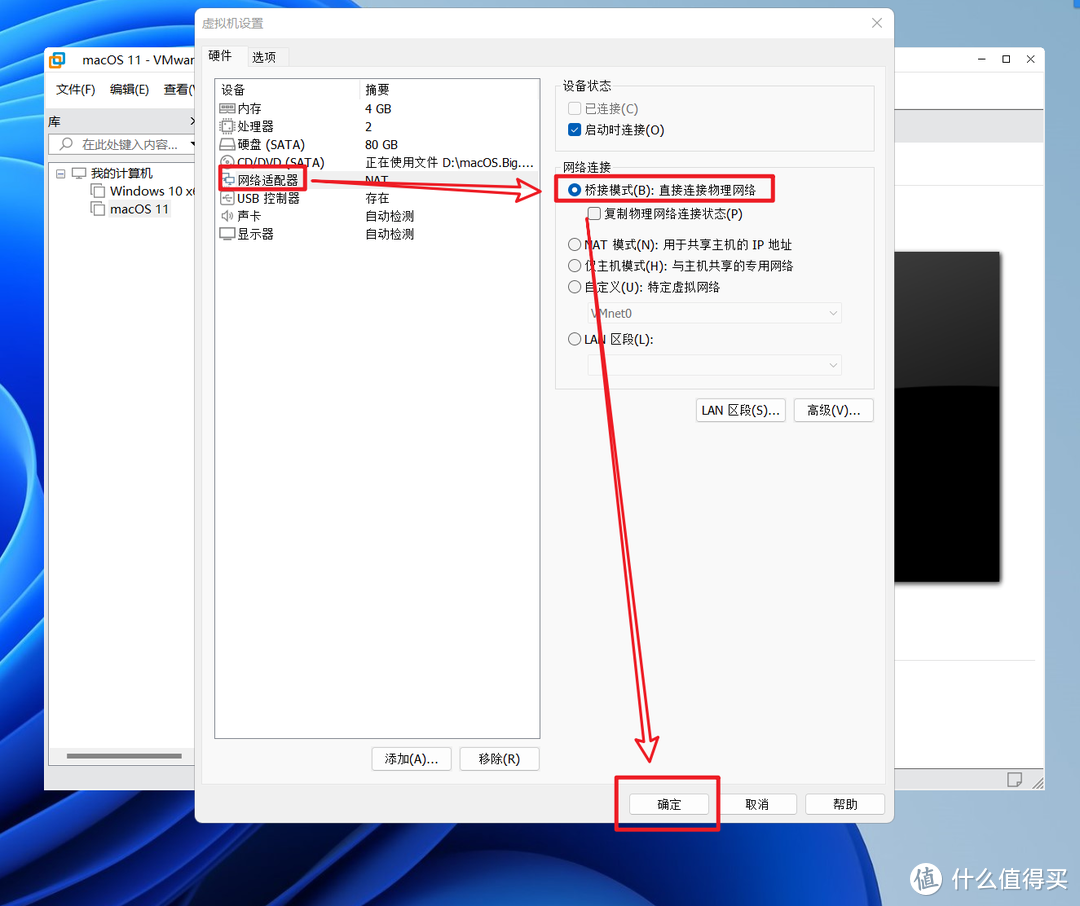Open the Edit (编辑) menu in VMware
1080x906 pixels.
pyautogui.click(x=129, y=90)
